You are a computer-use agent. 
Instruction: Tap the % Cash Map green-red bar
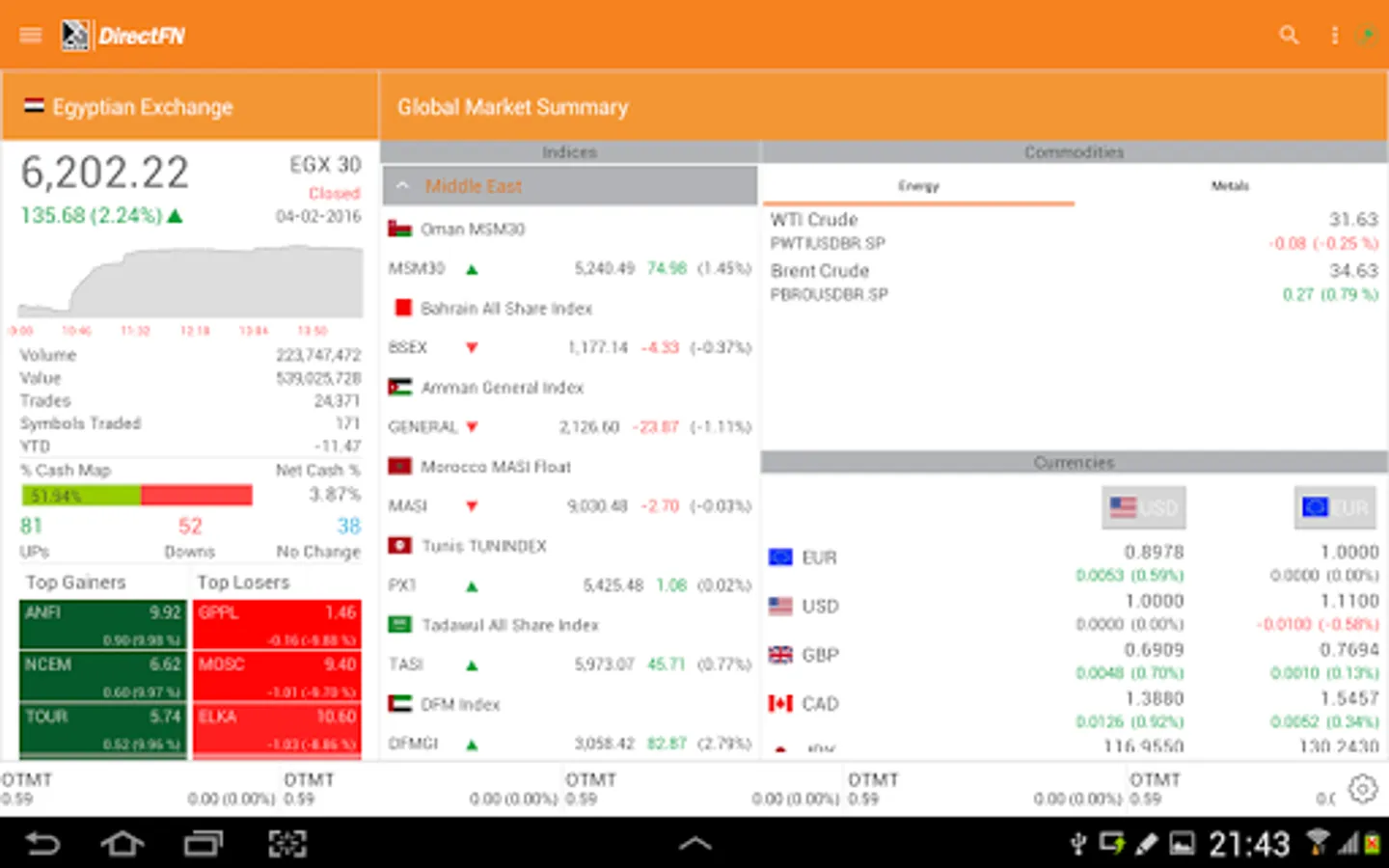pos(137,496)
